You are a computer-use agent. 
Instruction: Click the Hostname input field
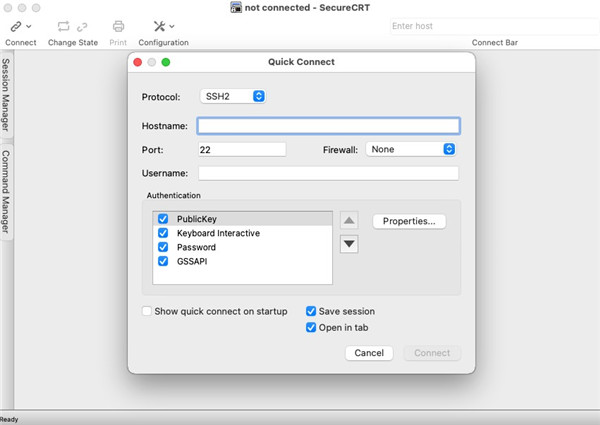click(x=329, y=126)
